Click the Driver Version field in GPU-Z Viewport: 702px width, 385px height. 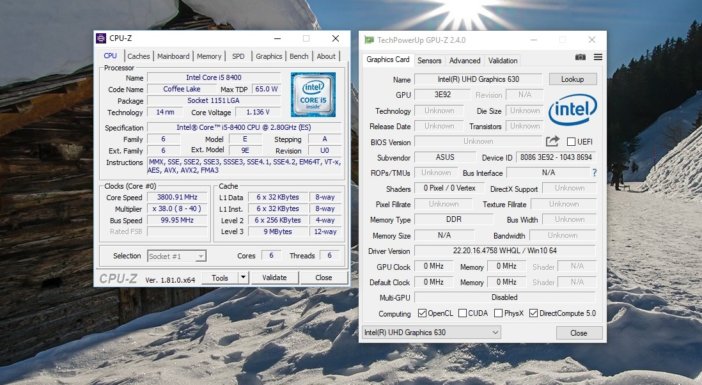[x=505, y=251]
